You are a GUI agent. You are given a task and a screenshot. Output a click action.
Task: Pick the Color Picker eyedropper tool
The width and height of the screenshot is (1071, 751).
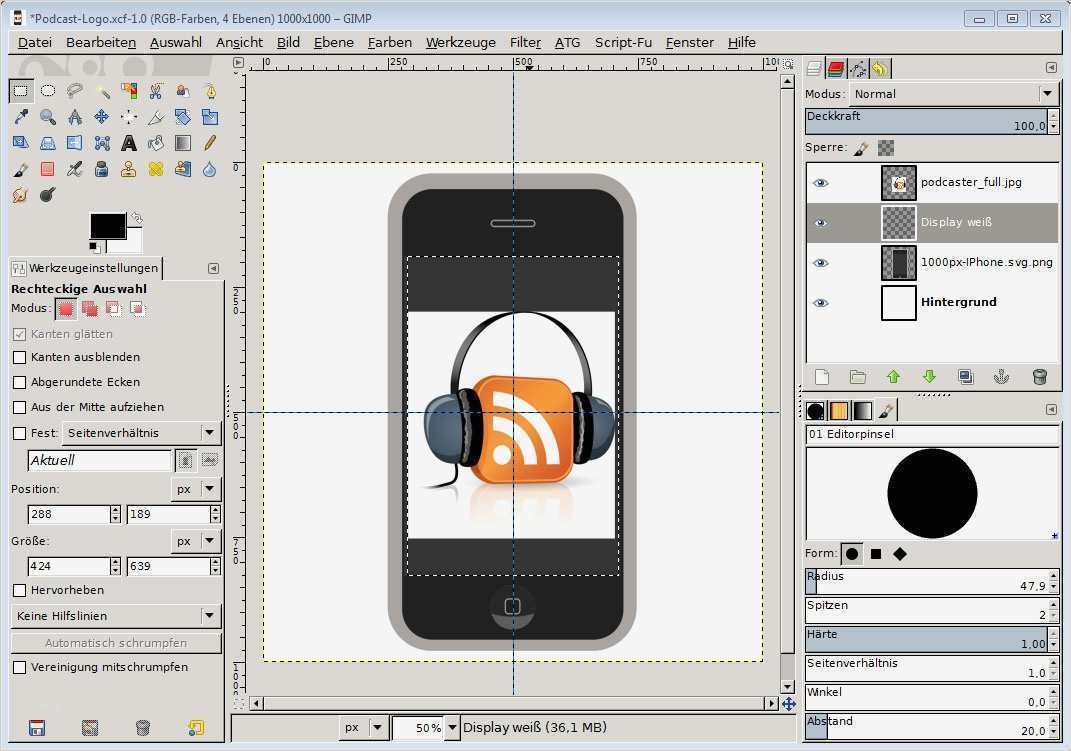[x=20, y=117]
